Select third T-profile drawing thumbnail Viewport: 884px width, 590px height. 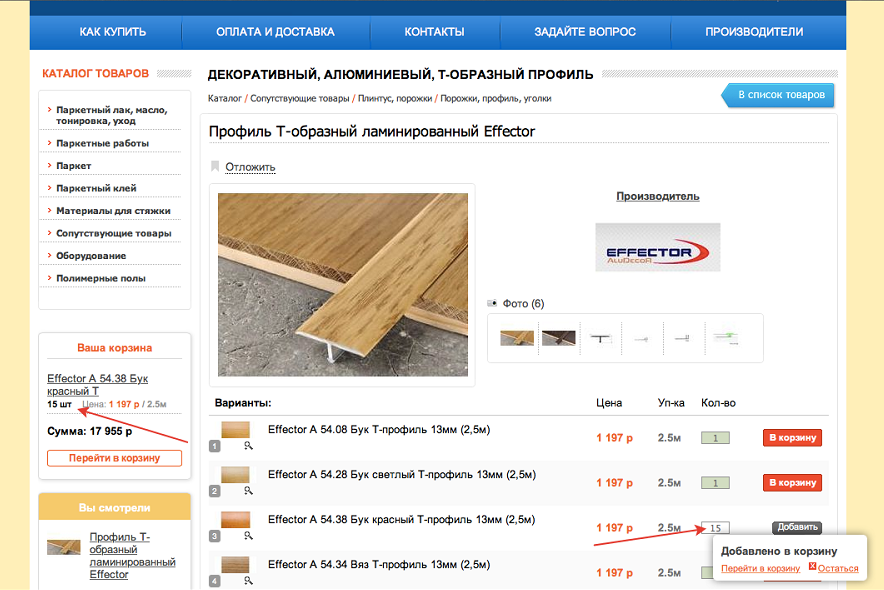tap(600, 338)
